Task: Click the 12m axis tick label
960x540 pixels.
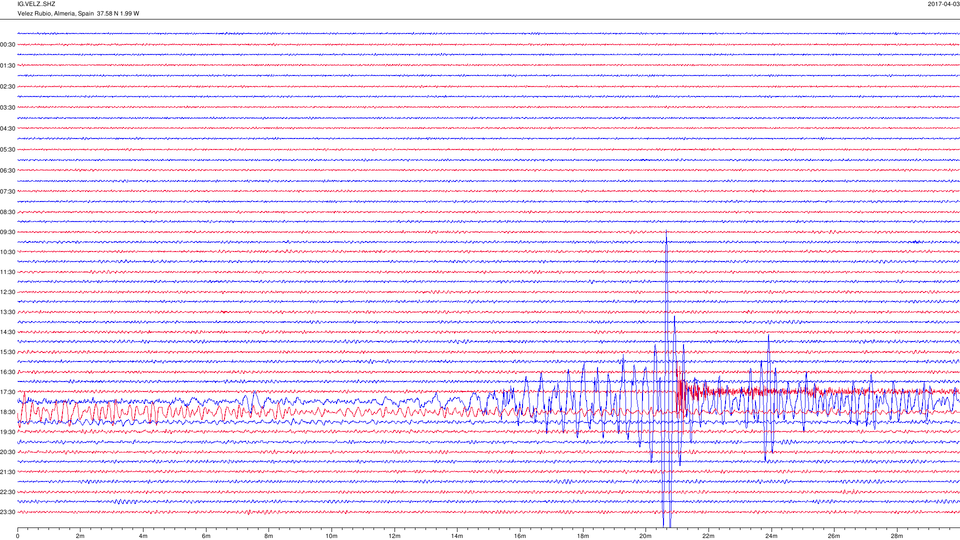Action: click(394, 536)
